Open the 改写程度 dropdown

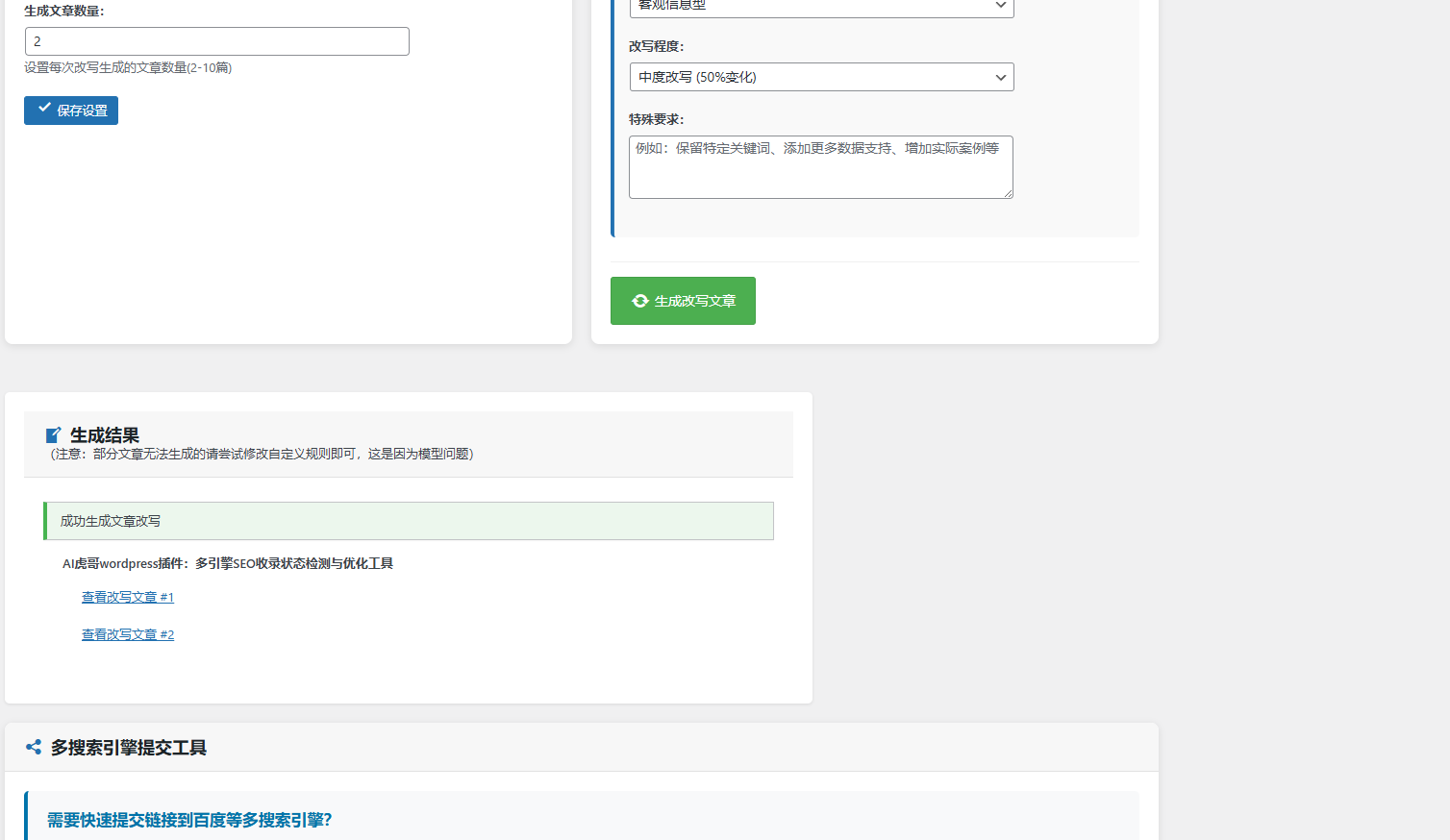tap(821, 77)
